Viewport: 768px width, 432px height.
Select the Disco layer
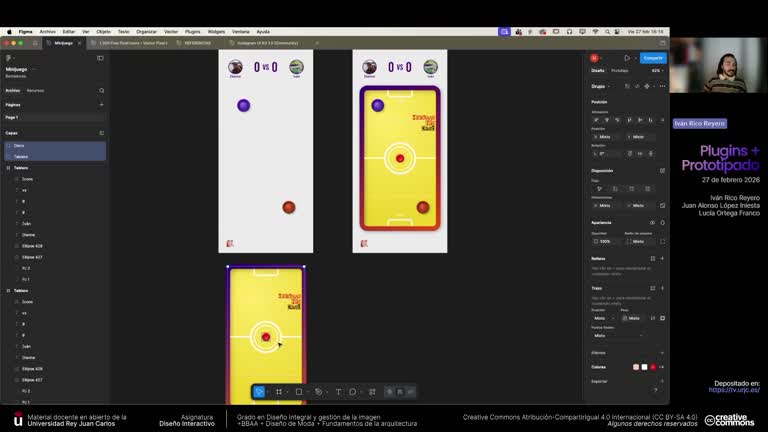click(x=55, y=145)
